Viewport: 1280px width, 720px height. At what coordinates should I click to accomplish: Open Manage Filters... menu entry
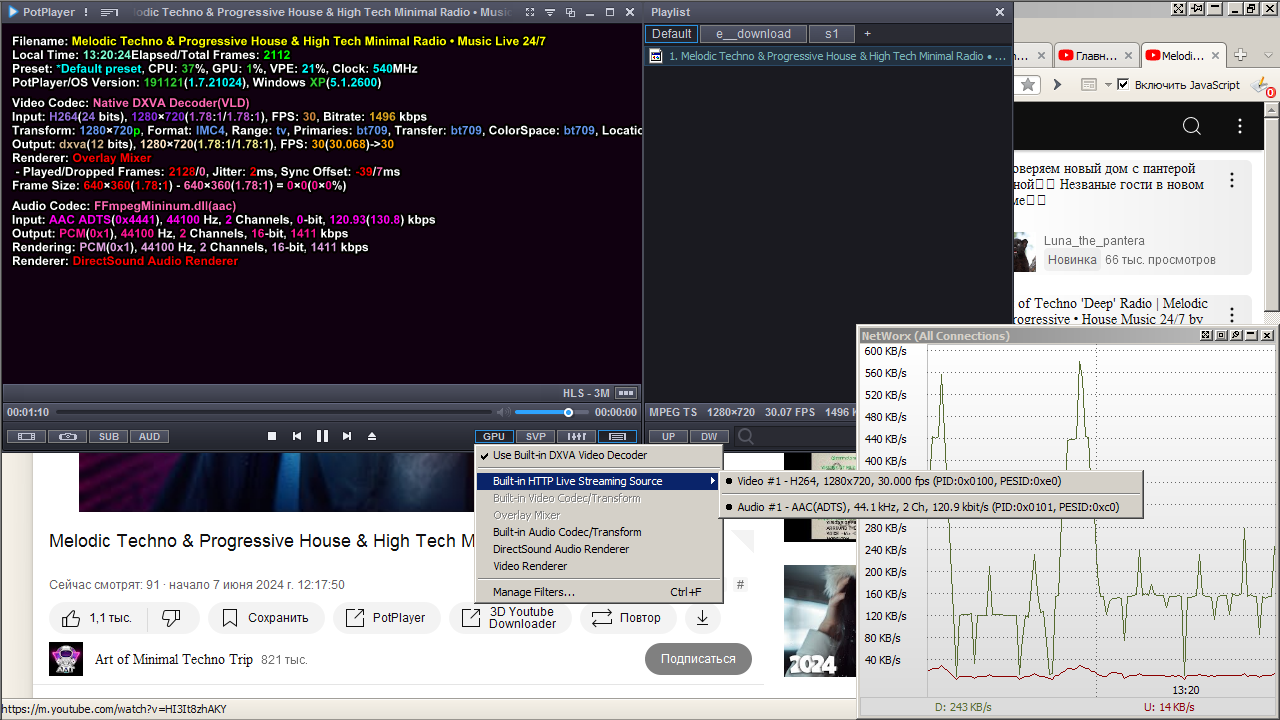(598, 592)
